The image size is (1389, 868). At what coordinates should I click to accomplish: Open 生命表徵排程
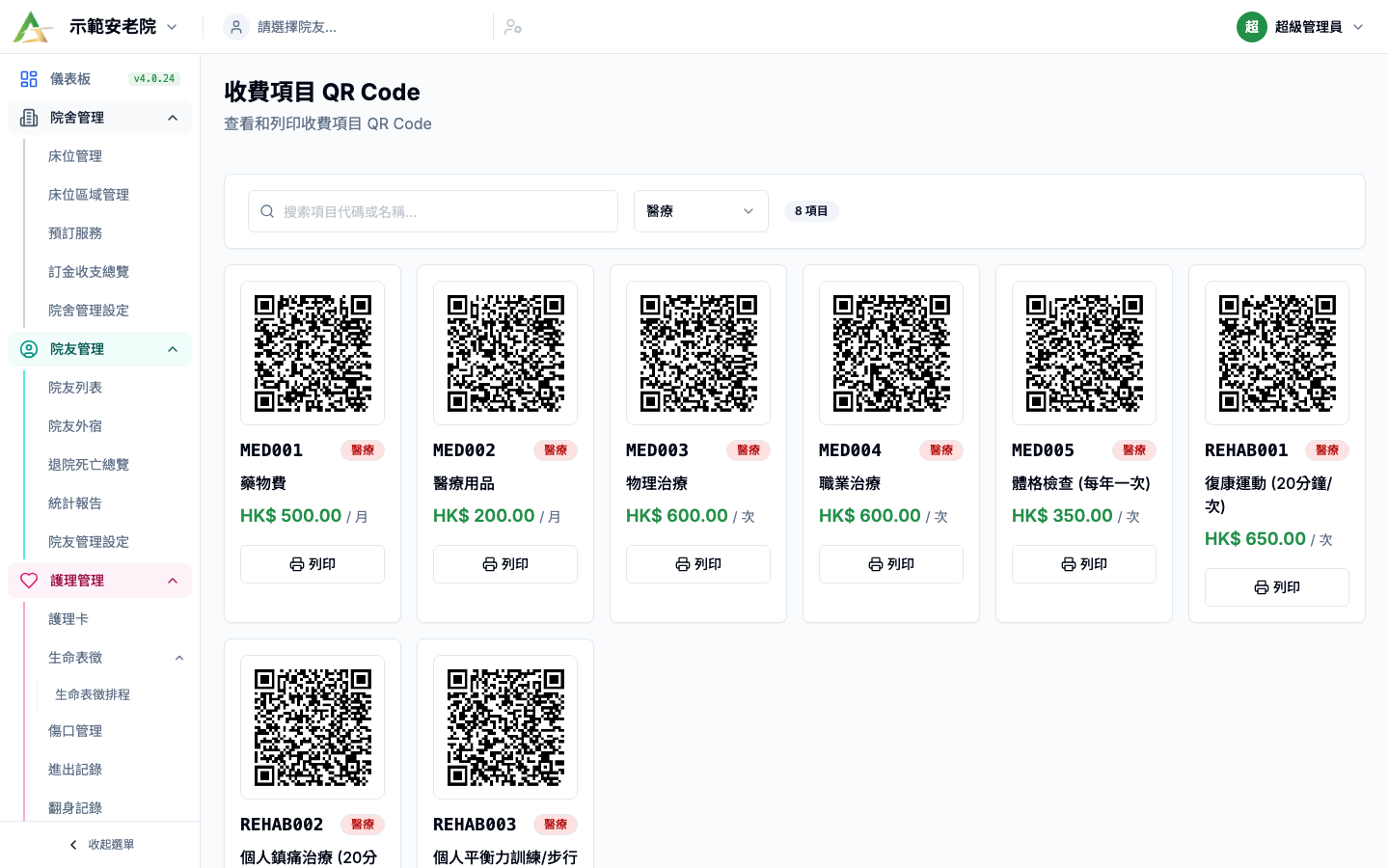(93, 694)
